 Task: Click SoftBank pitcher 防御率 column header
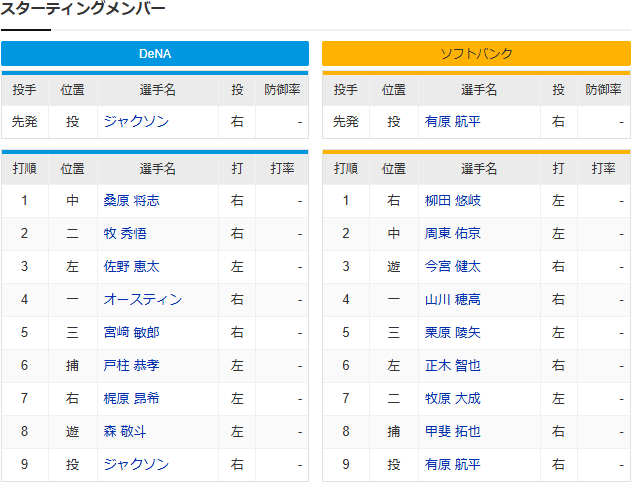pos(603,90)
